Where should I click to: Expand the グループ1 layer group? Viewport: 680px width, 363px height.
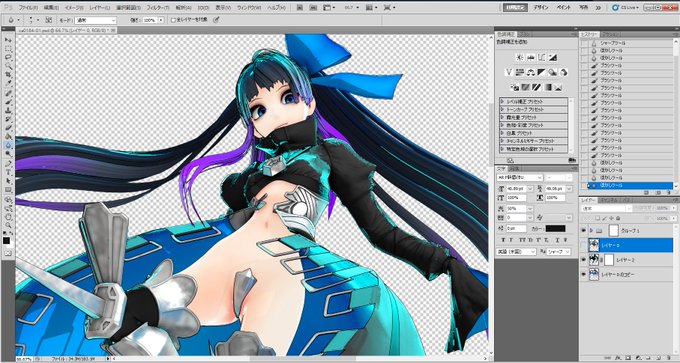(592, 230)
